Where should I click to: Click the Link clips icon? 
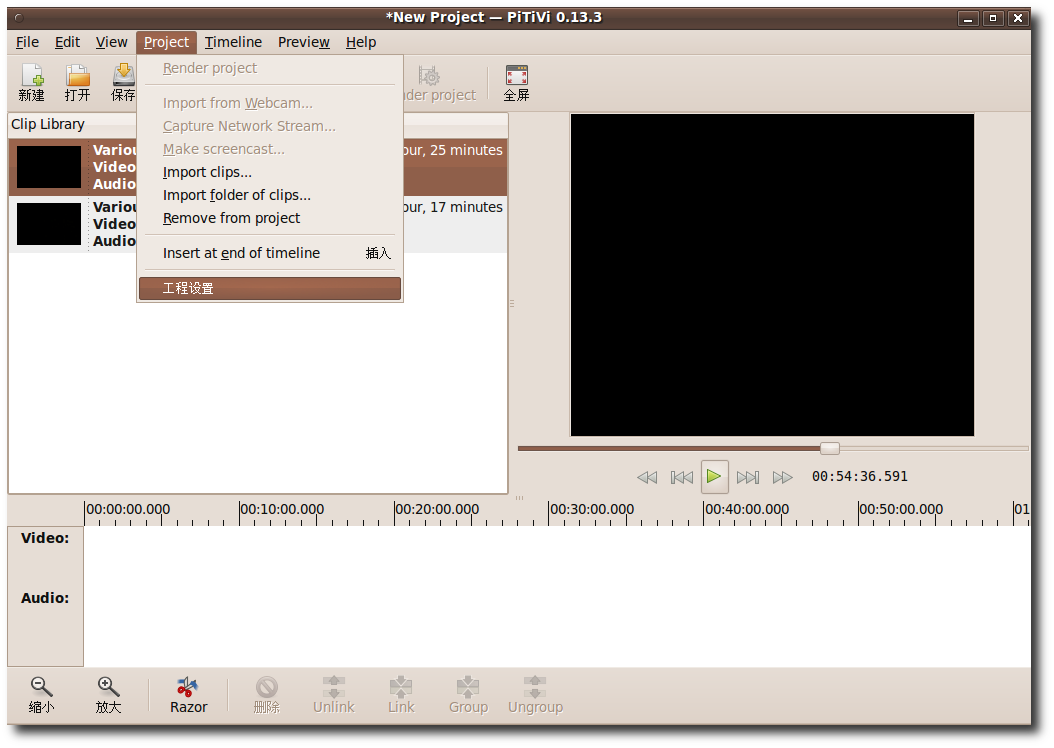401,695
